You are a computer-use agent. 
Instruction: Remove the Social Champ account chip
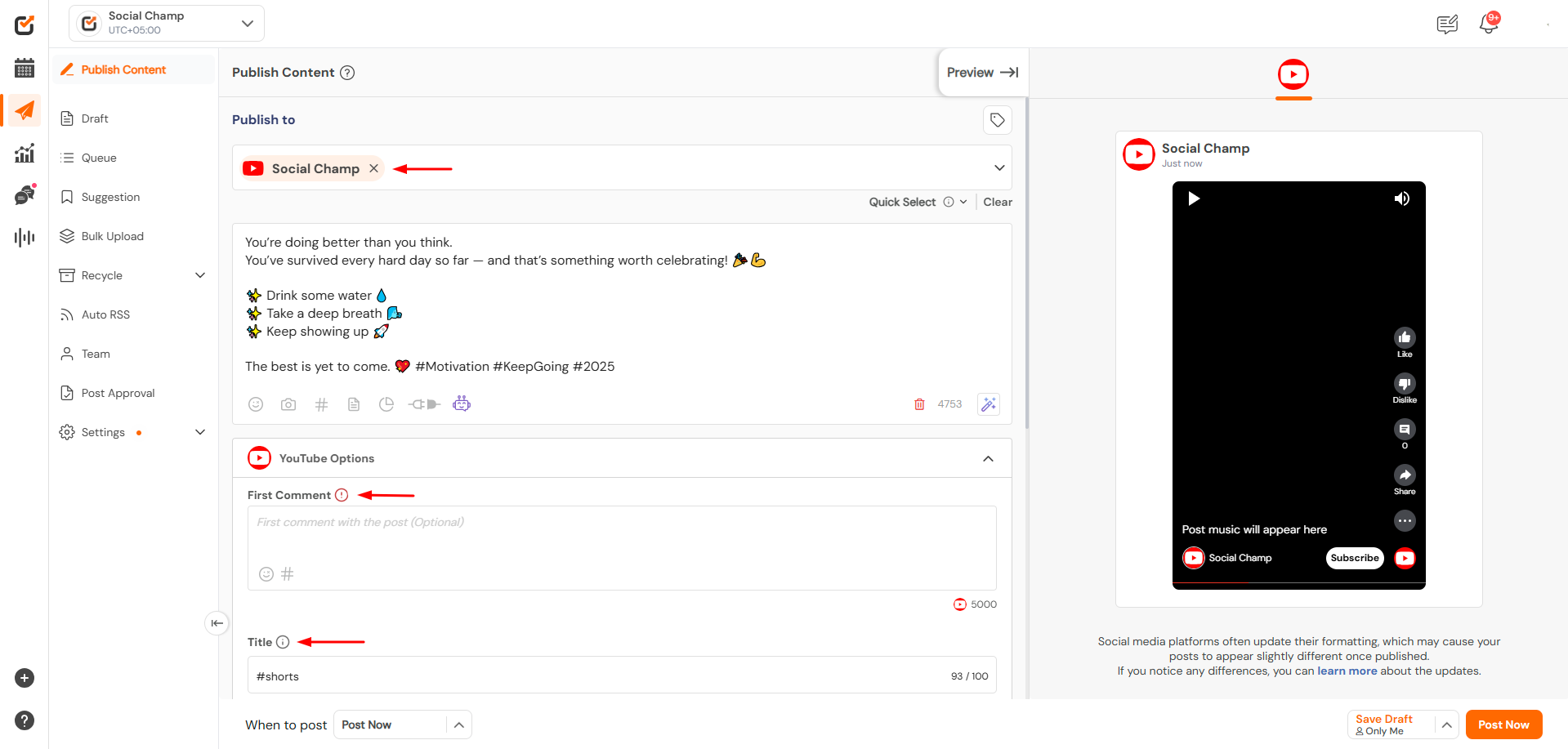[373, 168]
